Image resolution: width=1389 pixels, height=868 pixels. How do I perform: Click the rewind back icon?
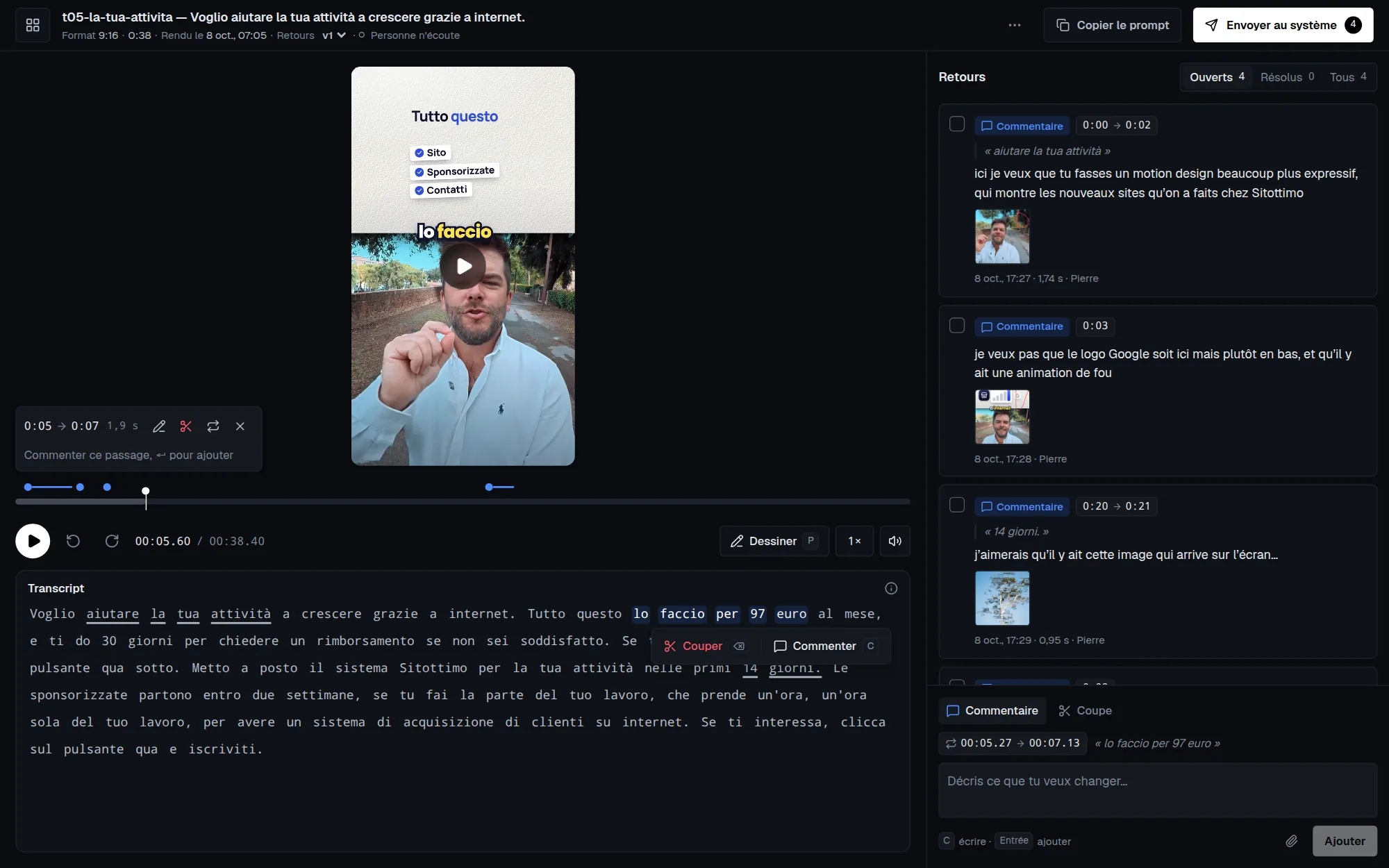pyautogui.click(x=73, y=541)
